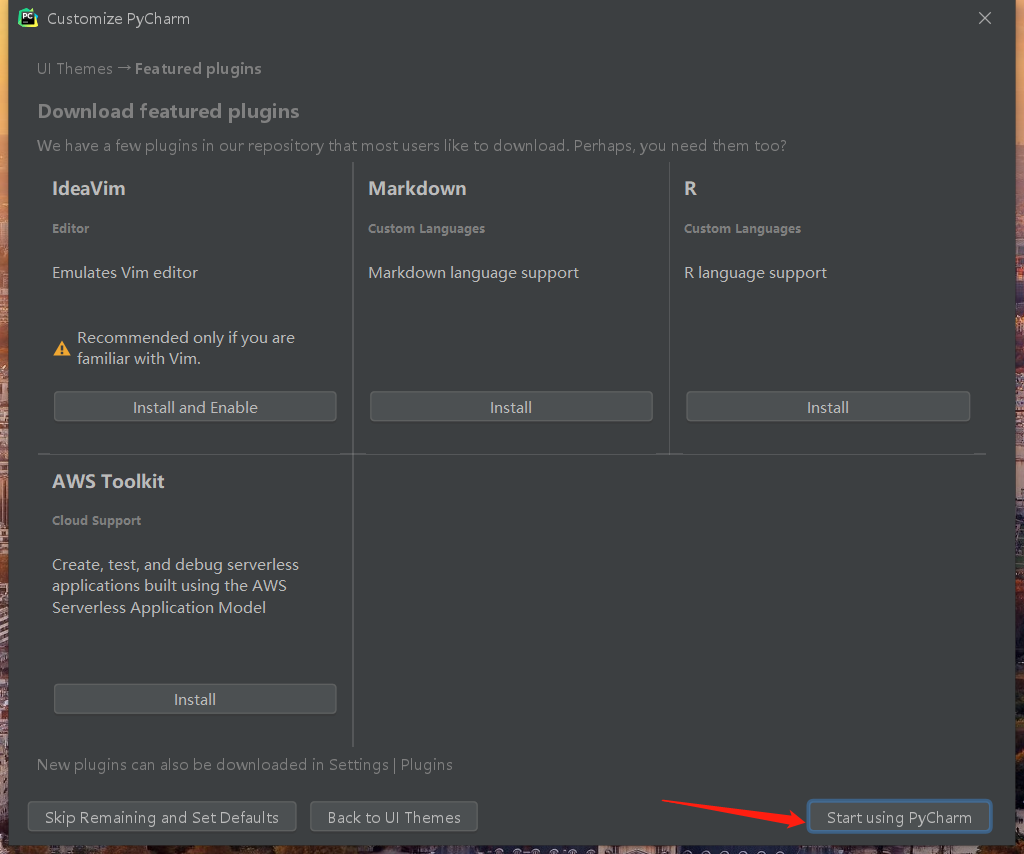
Task: Click the R language support description
Action: coord(756,273)
